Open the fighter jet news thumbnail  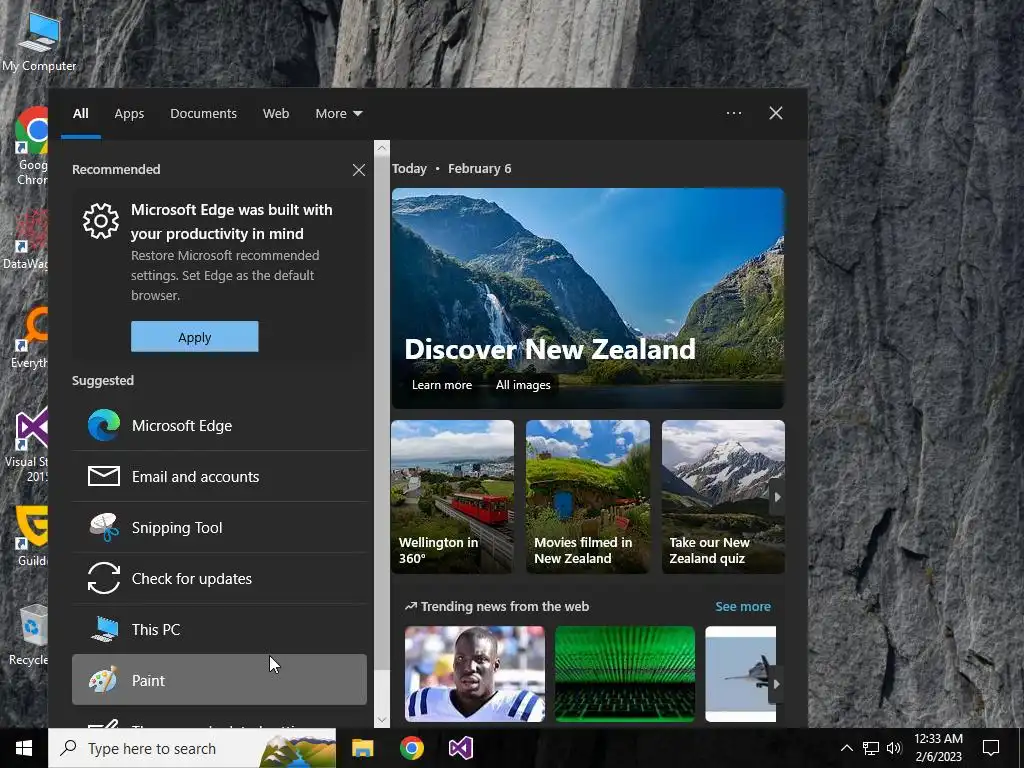(x=741, y=674)
